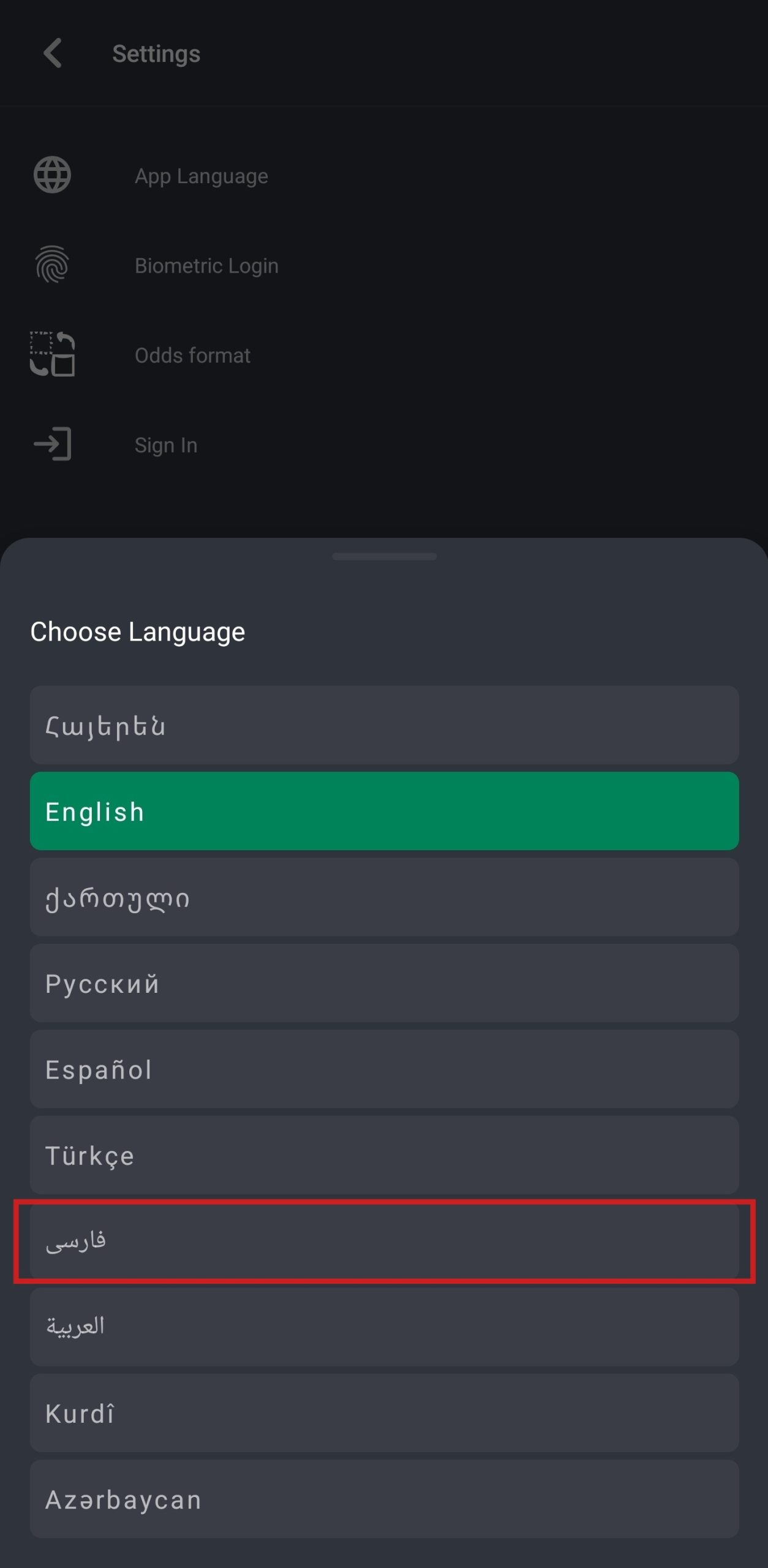Choose Español as the language

384,1069
